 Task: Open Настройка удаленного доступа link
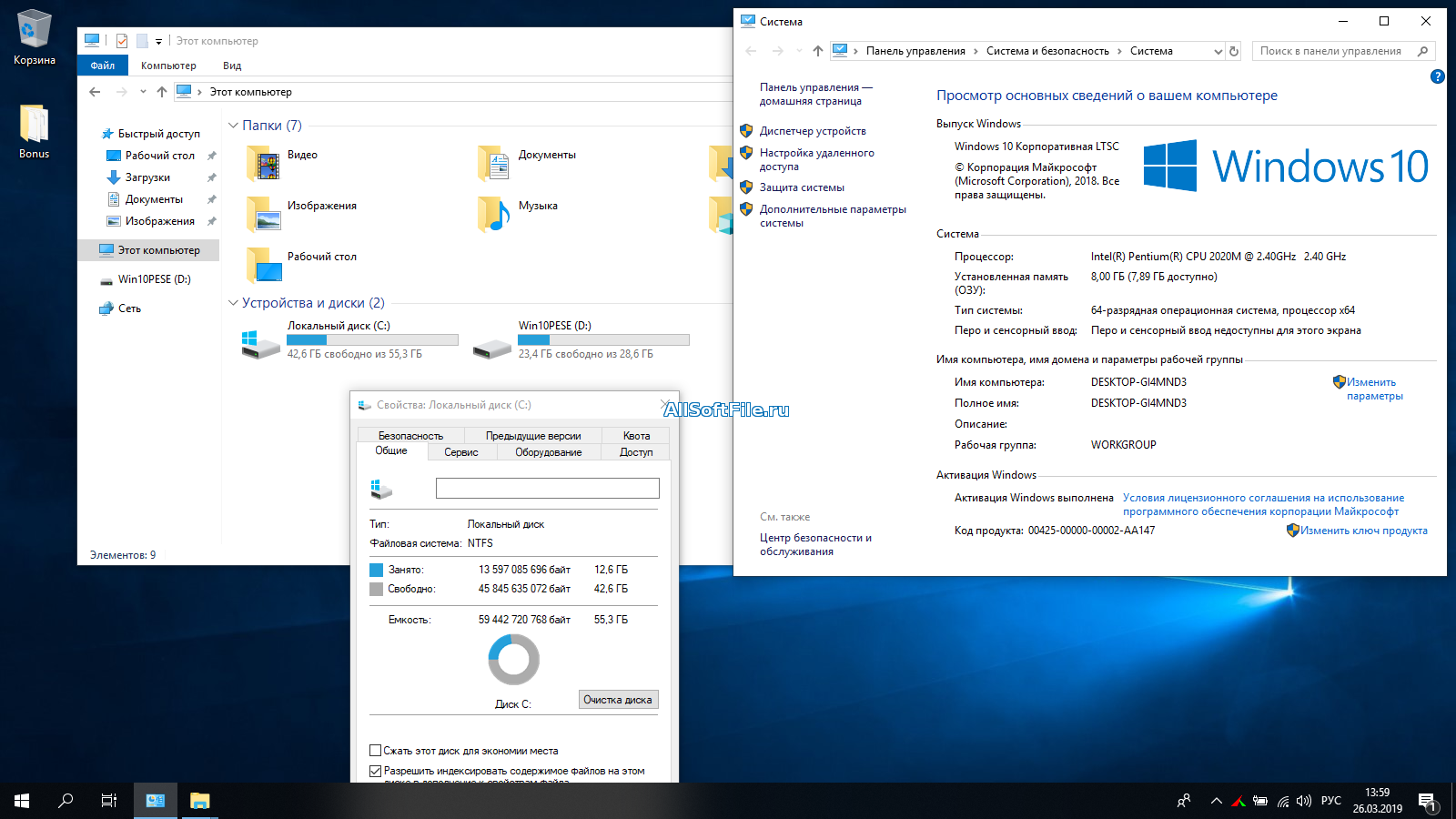pos(817,160)
